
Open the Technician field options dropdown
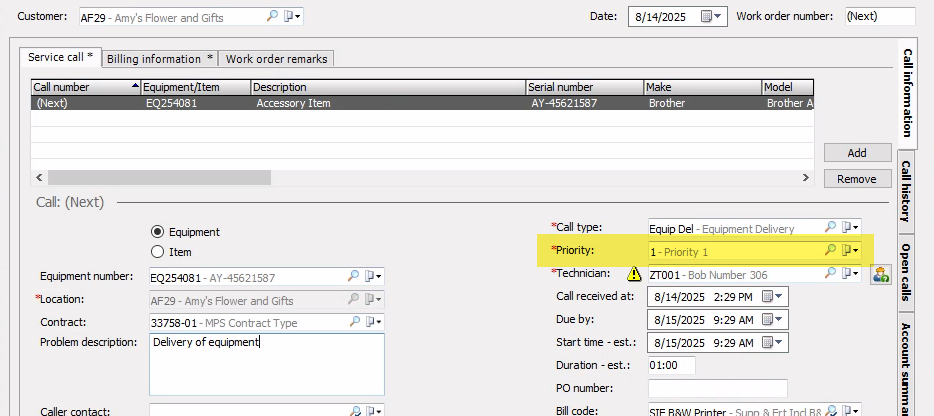pos(850,274)
